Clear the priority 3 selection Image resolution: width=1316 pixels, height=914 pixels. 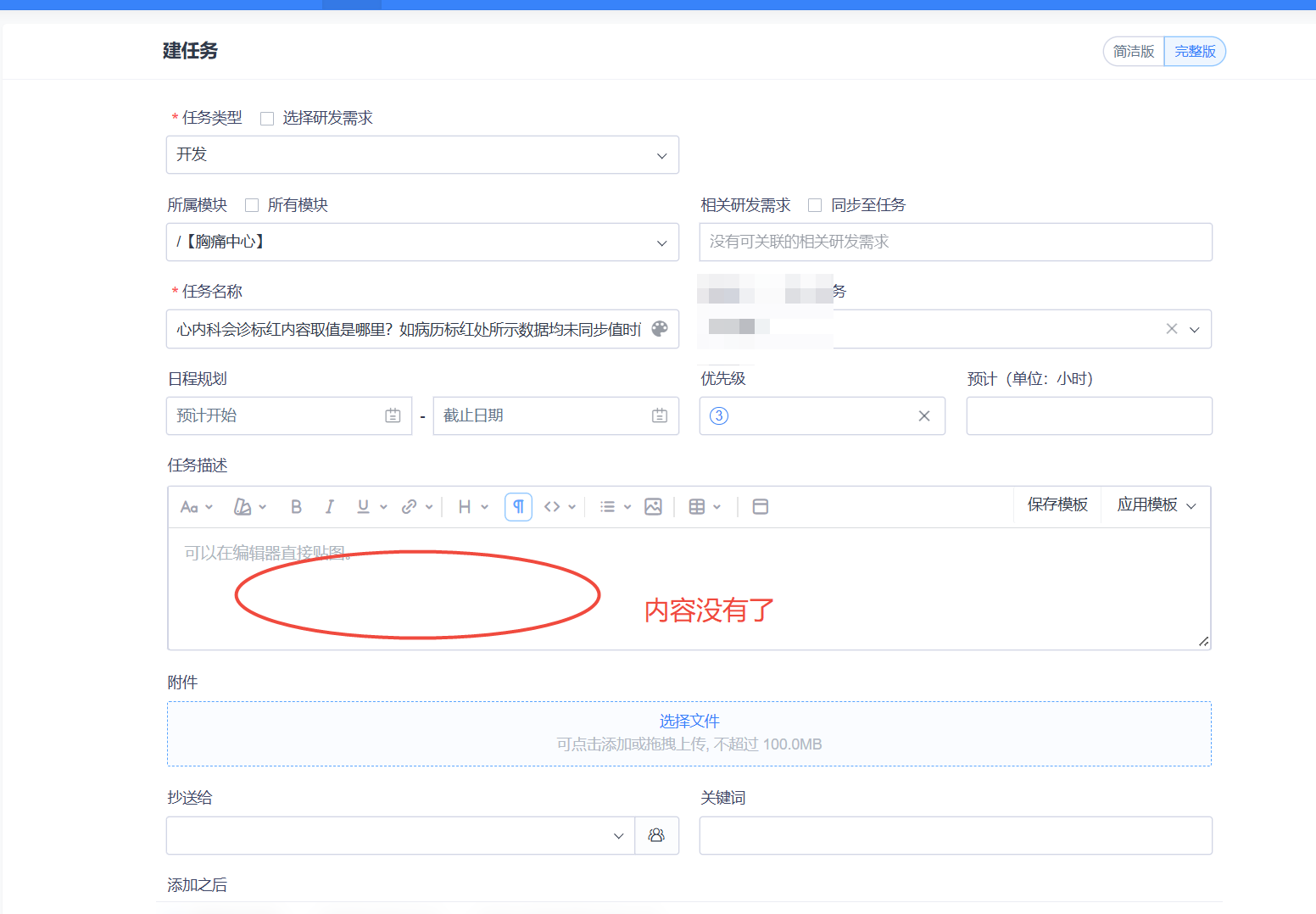[924, 415]
